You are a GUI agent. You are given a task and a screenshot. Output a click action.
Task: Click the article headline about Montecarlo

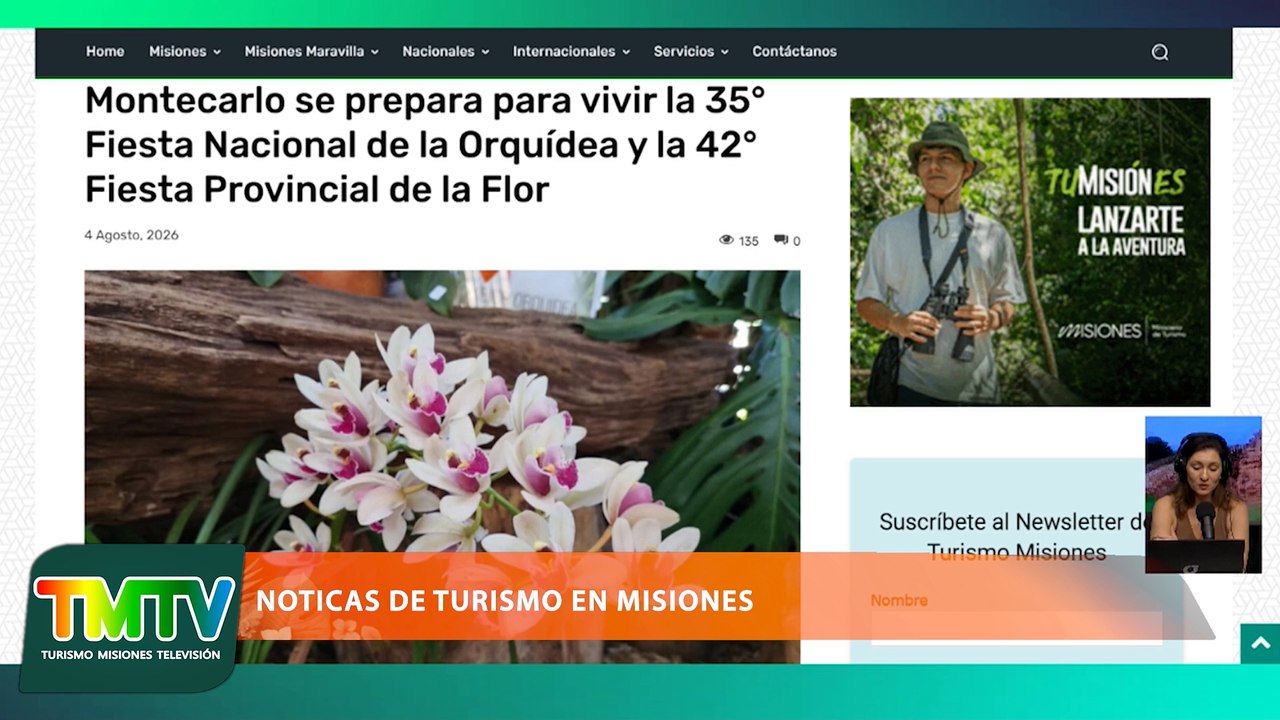point(426,144)
